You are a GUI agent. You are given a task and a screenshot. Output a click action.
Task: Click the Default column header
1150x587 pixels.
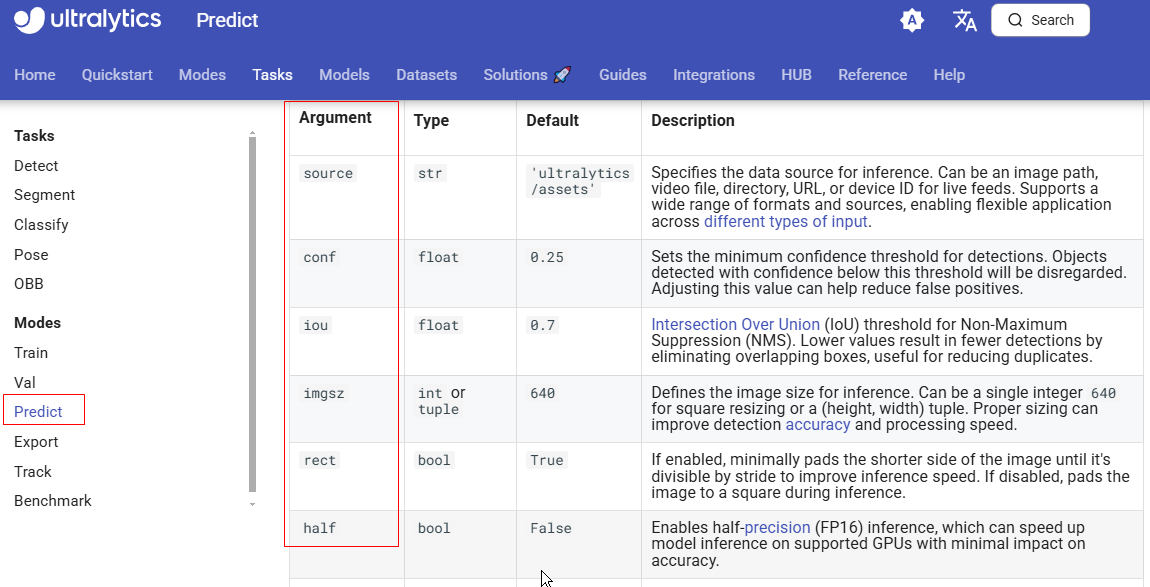[552, 120]
